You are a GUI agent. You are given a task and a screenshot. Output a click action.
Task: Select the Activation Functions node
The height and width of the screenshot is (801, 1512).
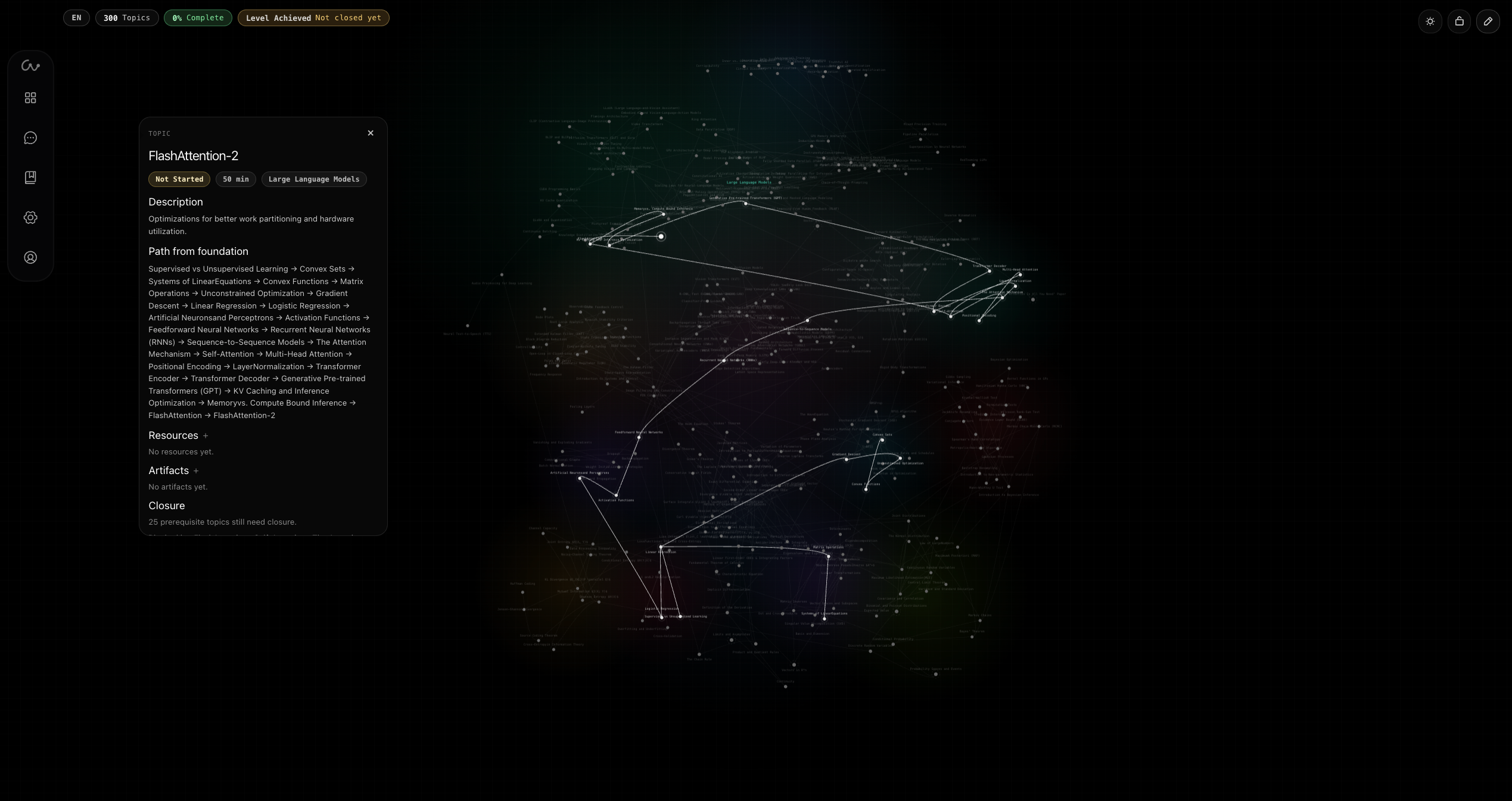[616, 495]
